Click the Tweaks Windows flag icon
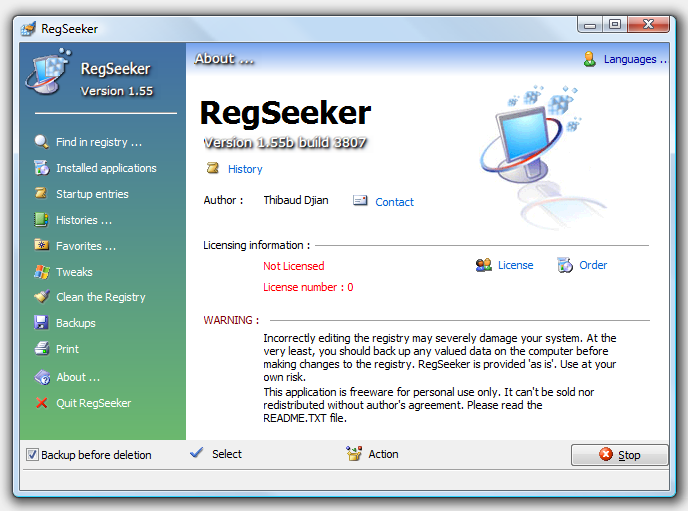This screenshot has height=511, width=688. point(42,272)
